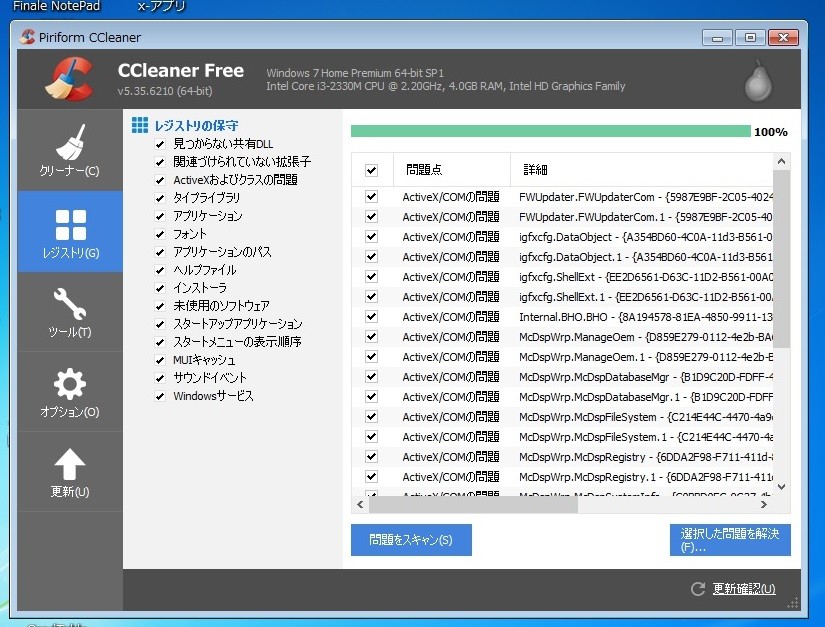Uncheck MUIキャッシュ option
The width and height of the screenshot is (825, 627).
pyautogui.click(x=160, y=360)
